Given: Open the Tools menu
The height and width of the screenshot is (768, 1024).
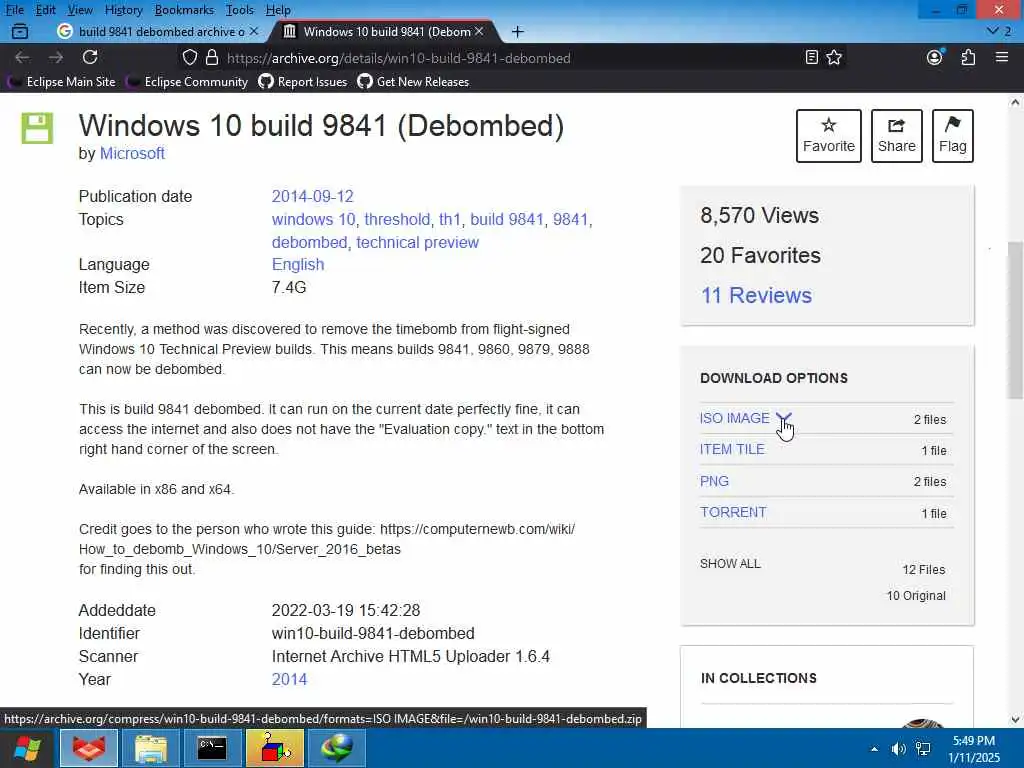Looking at the screenshot, I should 240,10.
